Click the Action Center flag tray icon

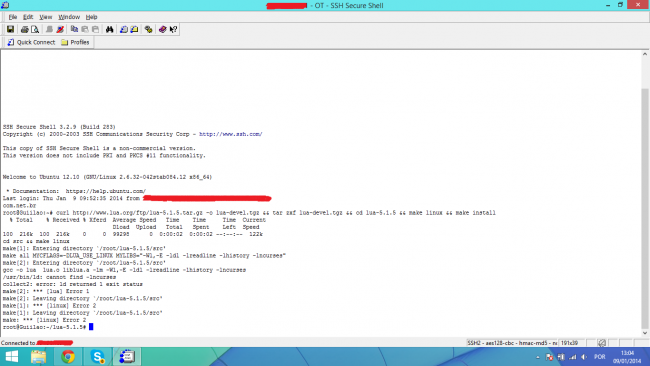pos(549,357)
